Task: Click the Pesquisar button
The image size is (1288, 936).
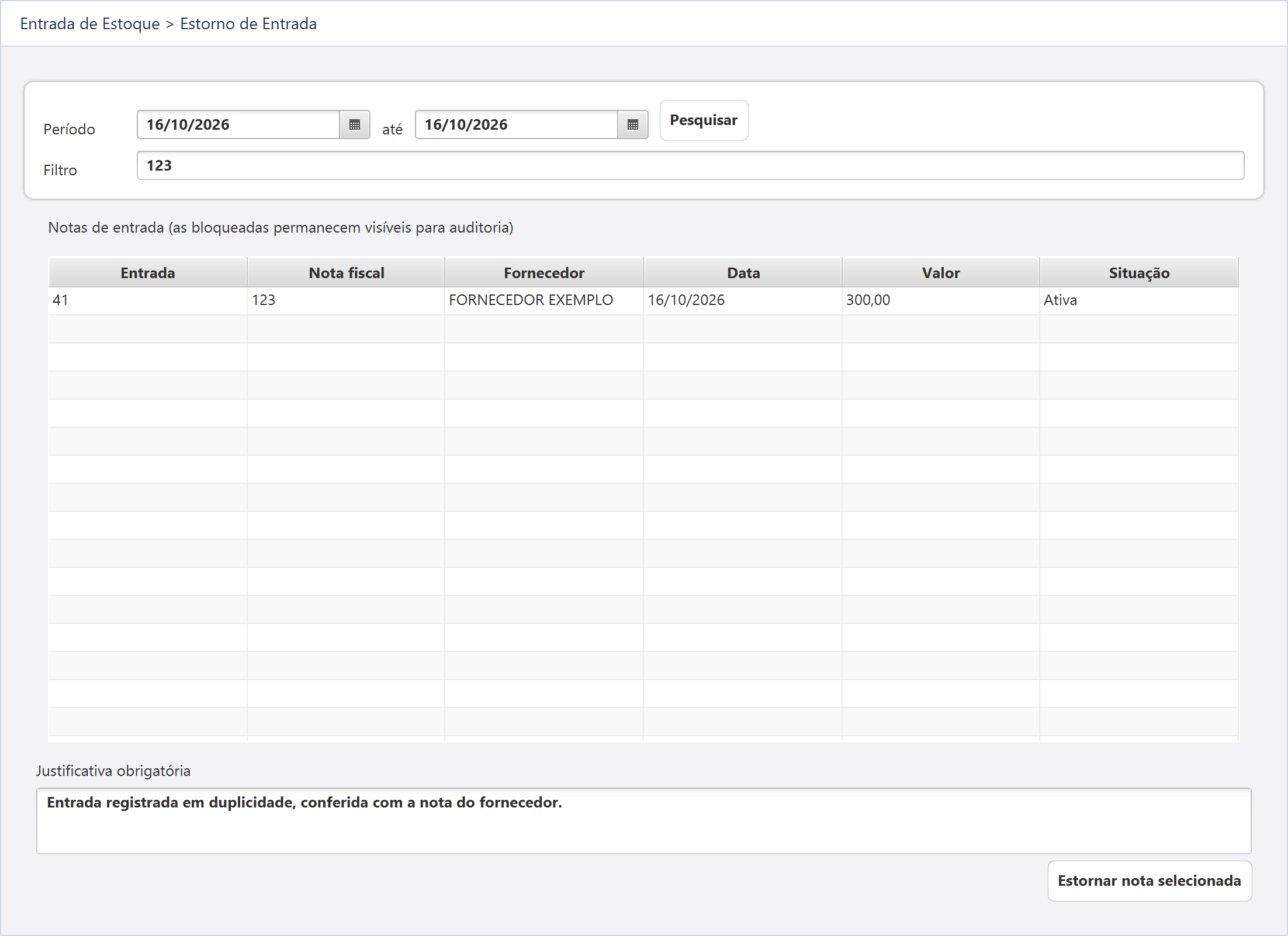Action: click(x=704, y=120)
